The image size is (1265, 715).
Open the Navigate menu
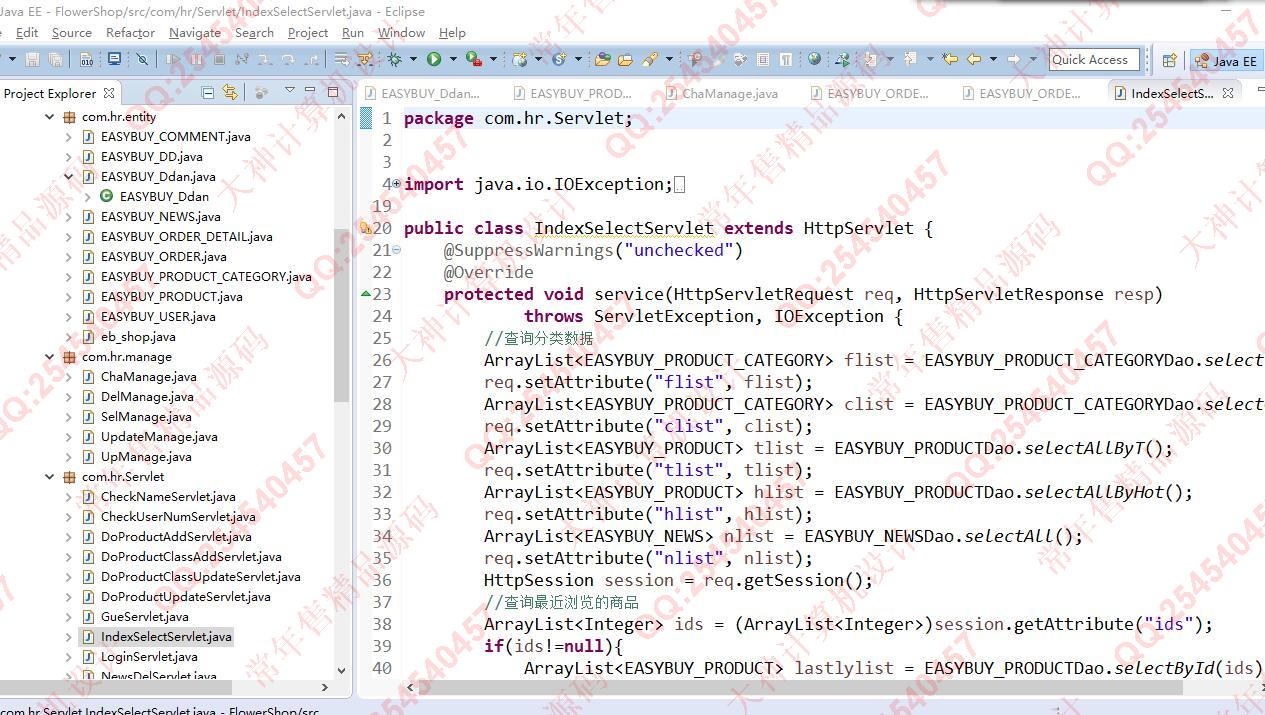[x=195, y=32]
